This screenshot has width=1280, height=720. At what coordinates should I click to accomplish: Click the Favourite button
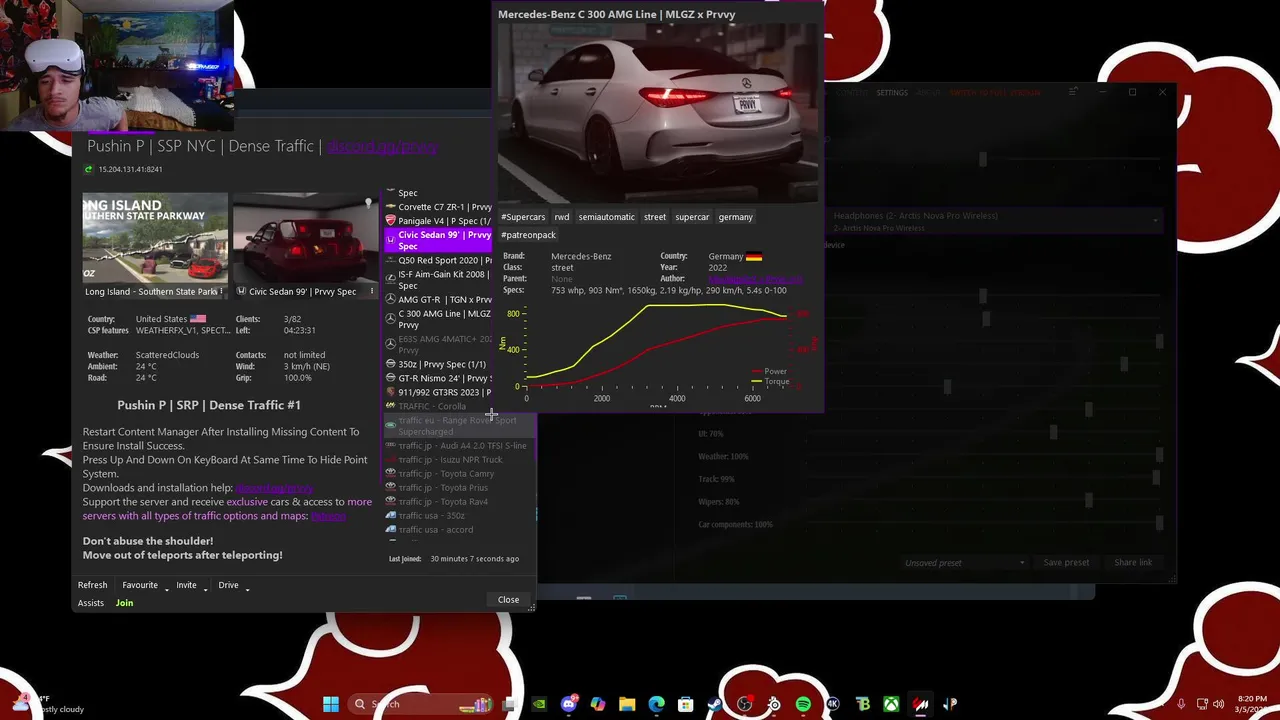tap(140, 585)
